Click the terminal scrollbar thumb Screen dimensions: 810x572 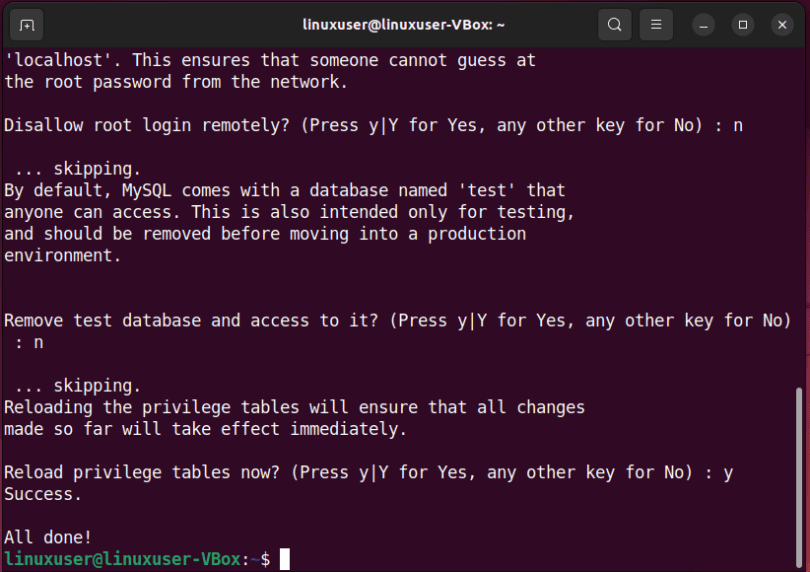point(799,477)
